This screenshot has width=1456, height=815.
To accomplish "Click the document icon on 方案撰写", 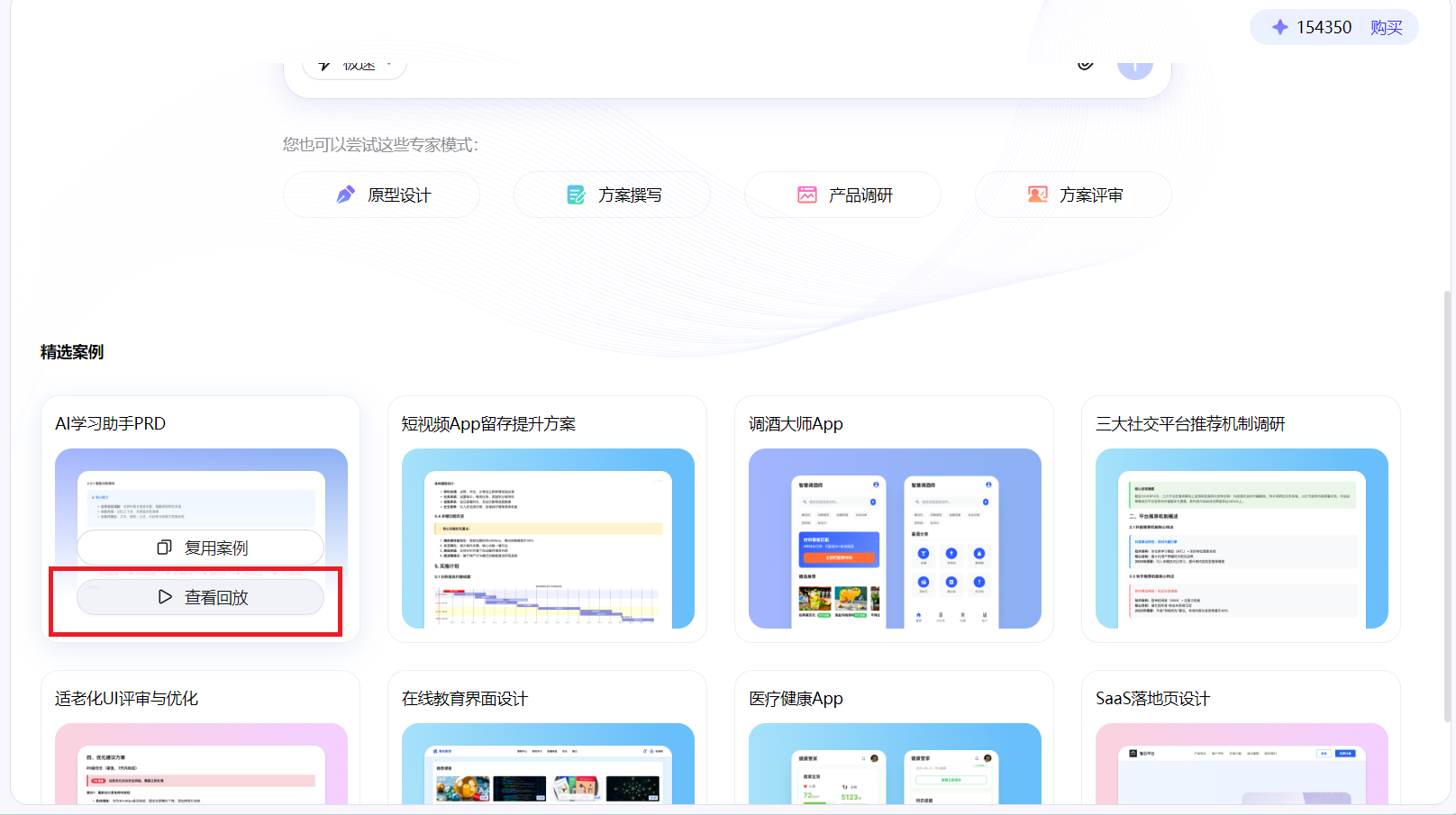I will 576,195.
